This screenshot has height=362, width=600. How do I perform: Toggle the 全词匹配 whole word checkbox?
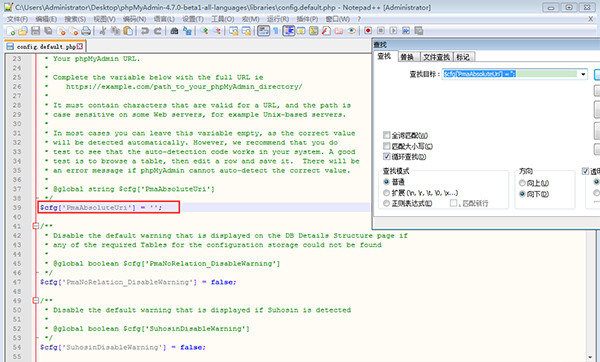(x=387, y=135)
